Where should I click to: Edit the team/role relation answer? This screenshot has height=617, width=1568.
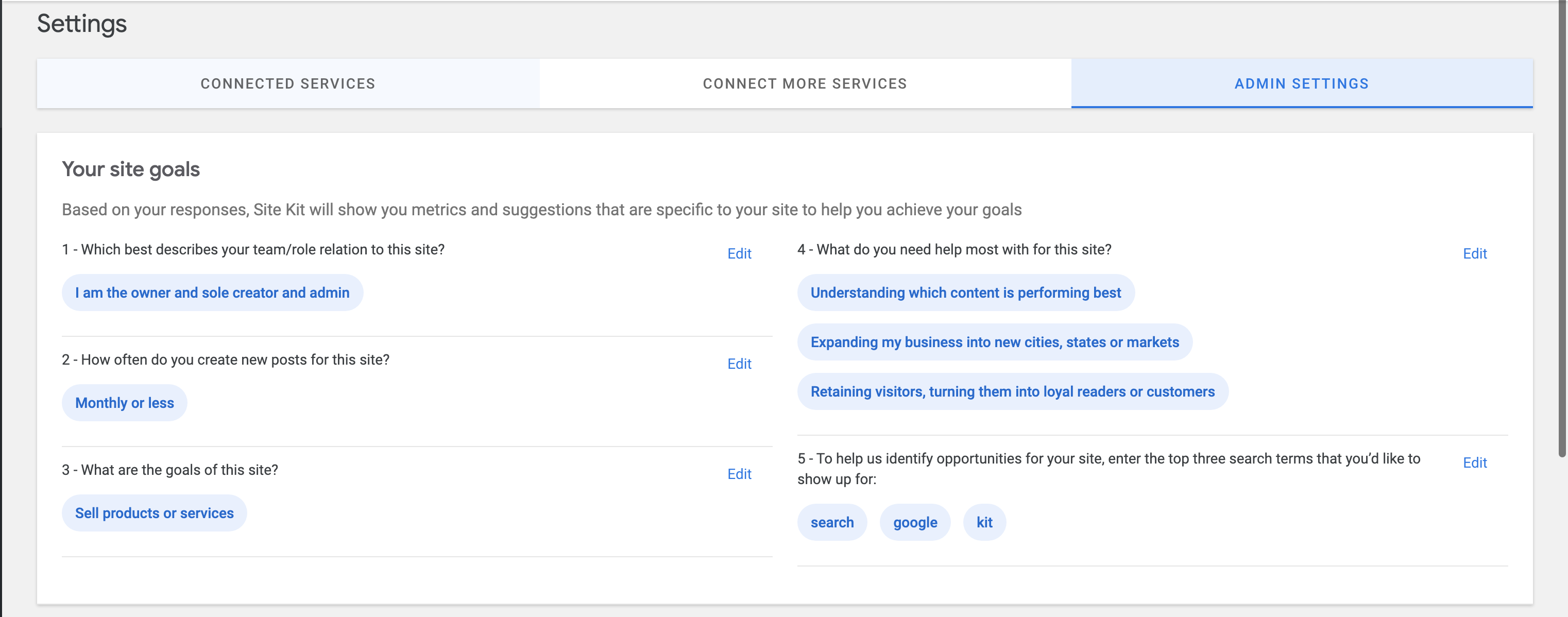739,254
